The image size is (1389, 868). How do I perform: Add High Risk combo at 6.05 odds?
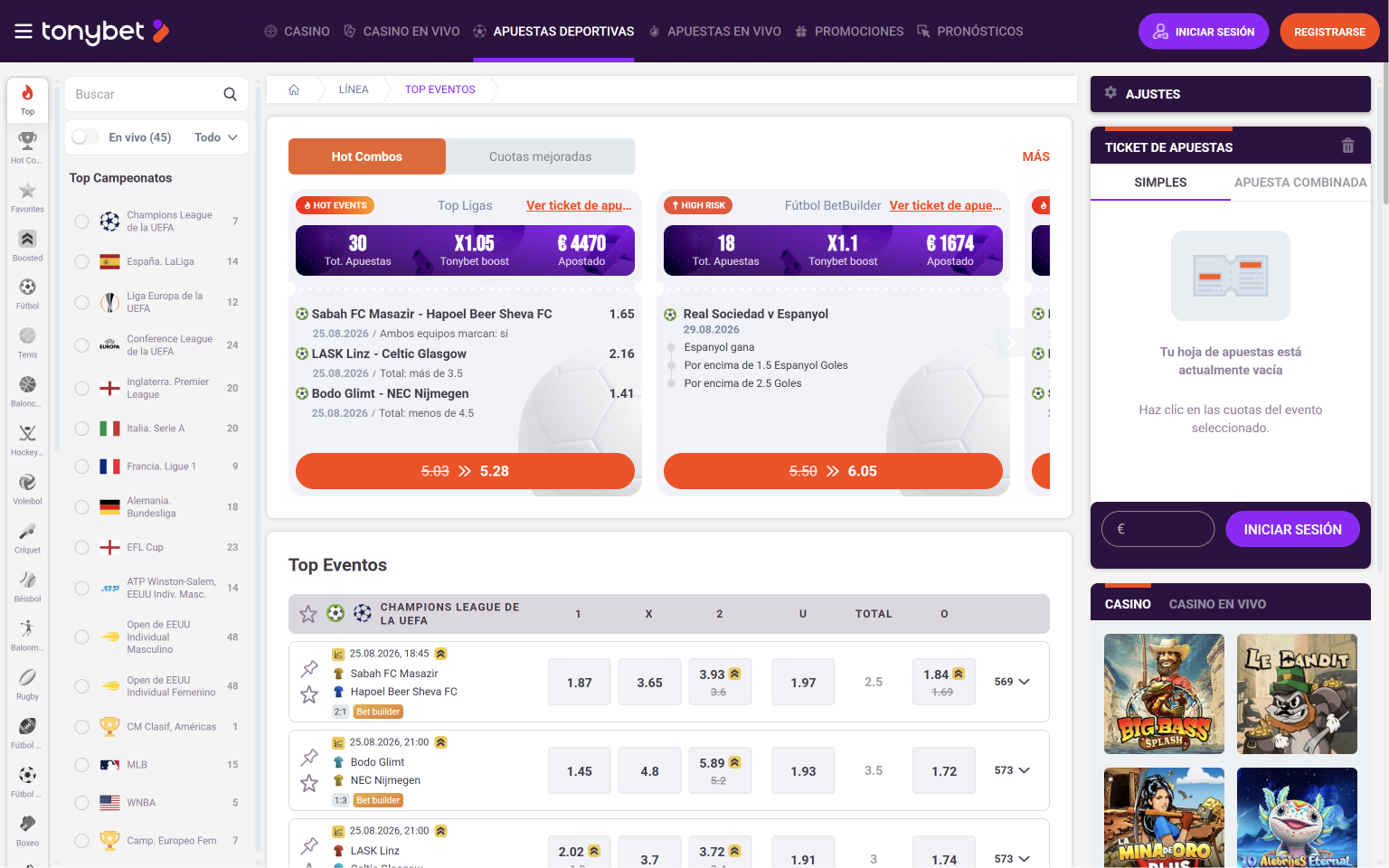[833, 471]
